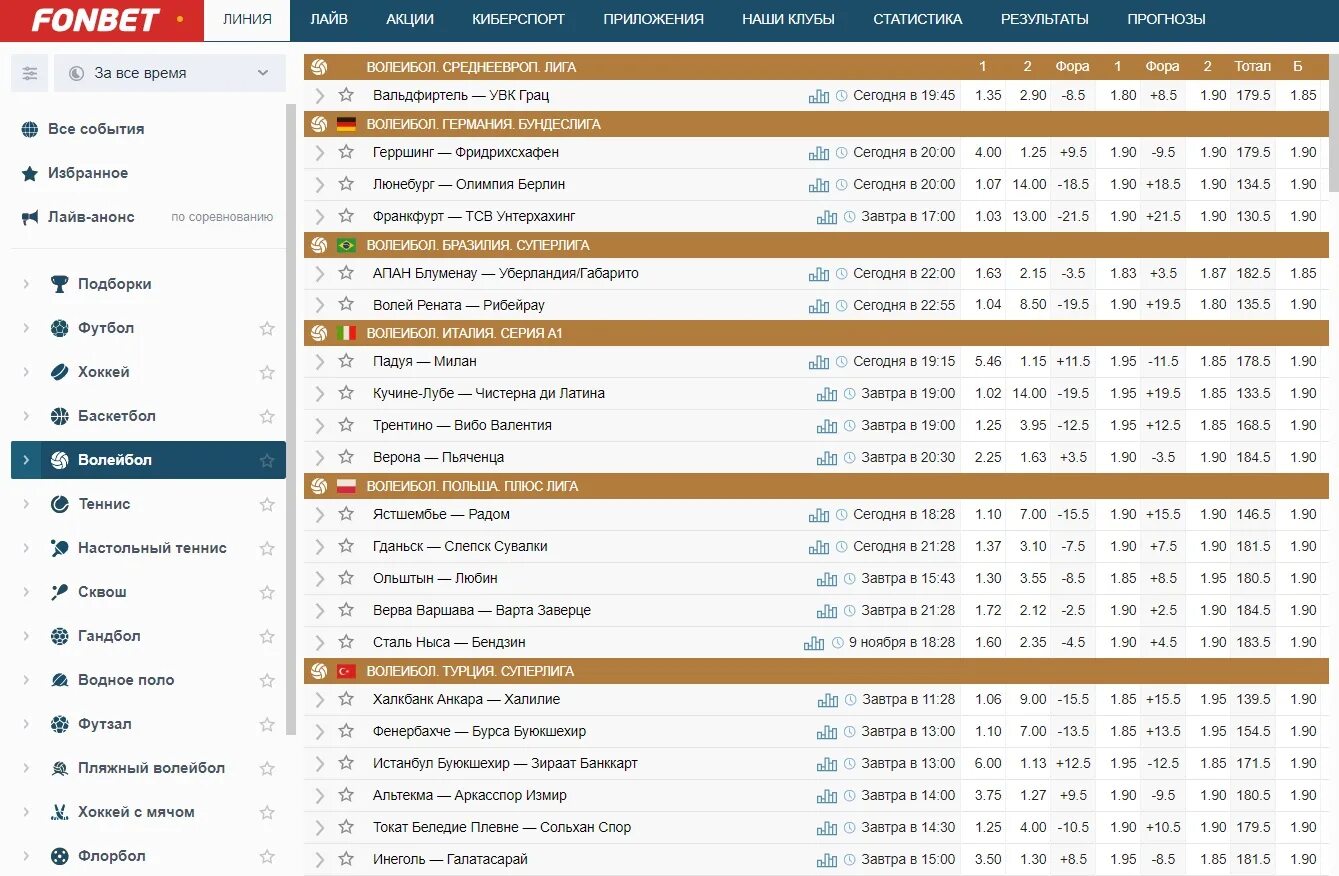The height and width of the screenshot is (876, 1339).
Task: Click по соревнованию sort text
Action: (222, 217)
